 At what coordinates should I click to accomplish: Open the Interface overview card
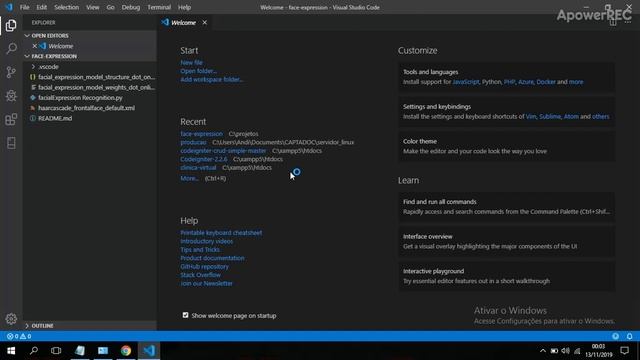(507, 241)
